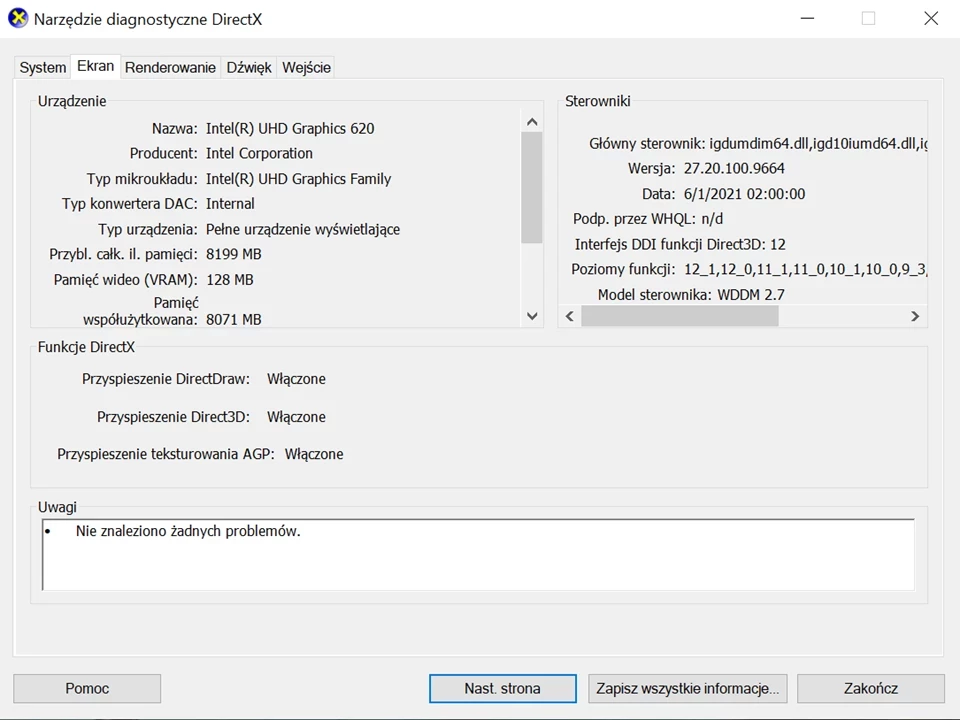Open the Dźwięk tab
This screenshot has height=720, width=960.
click(249, 67)
